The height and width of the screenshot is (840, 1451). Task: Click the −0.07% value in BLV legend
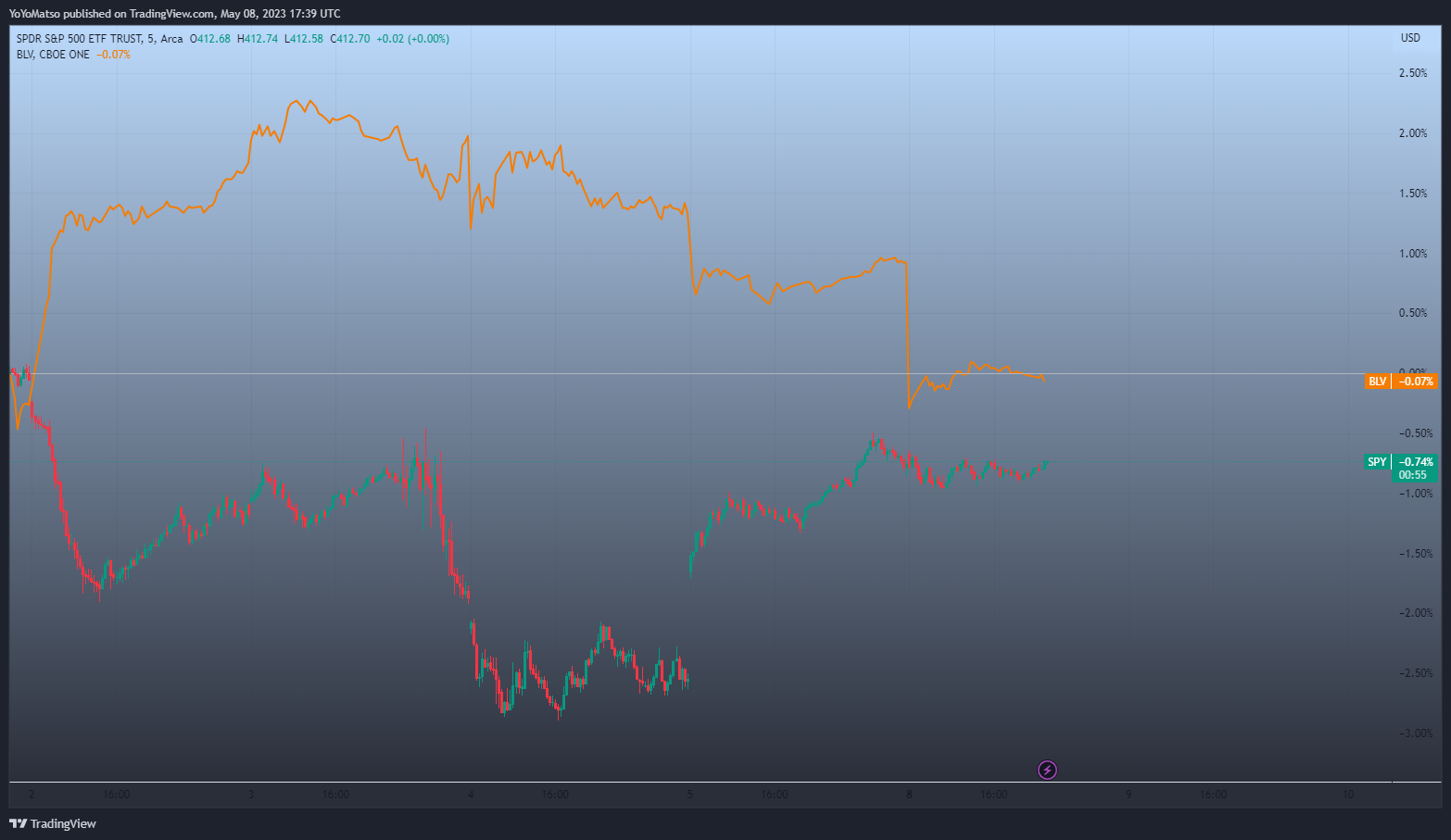tap(114, 55)
